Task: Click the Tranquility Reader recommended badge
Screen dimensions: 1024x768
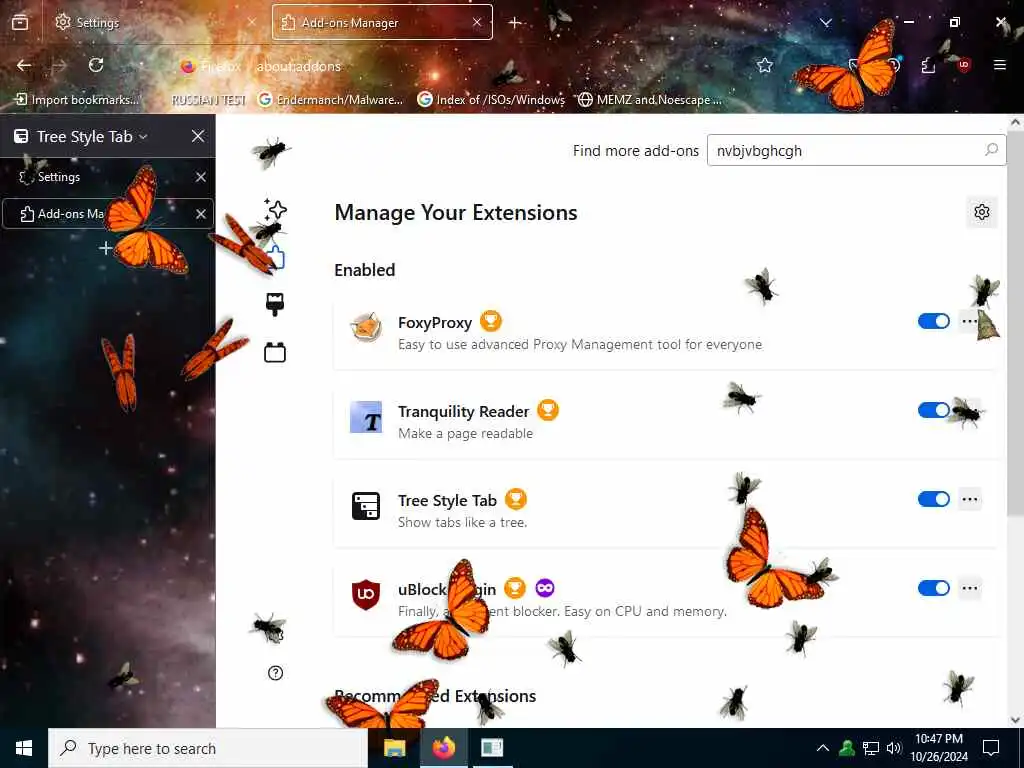Action: coord(548,410)
